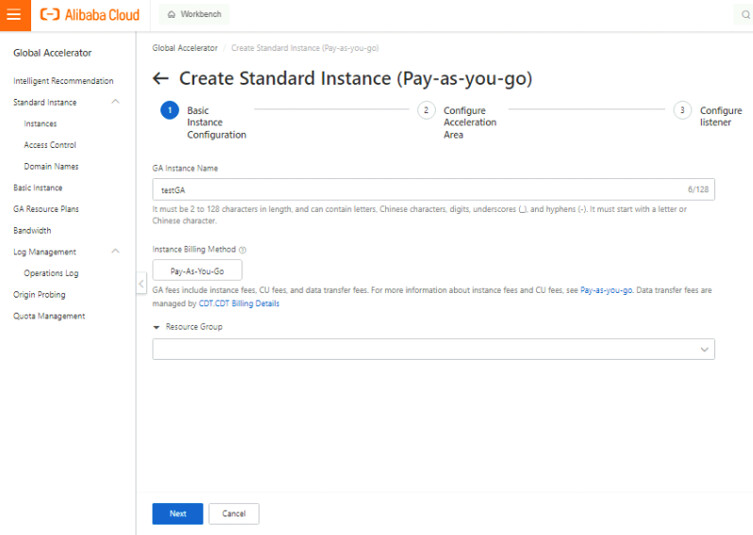Open Basic Instance in the sidebar
This screenshot has height=535, width=753.
coord(38,187)
